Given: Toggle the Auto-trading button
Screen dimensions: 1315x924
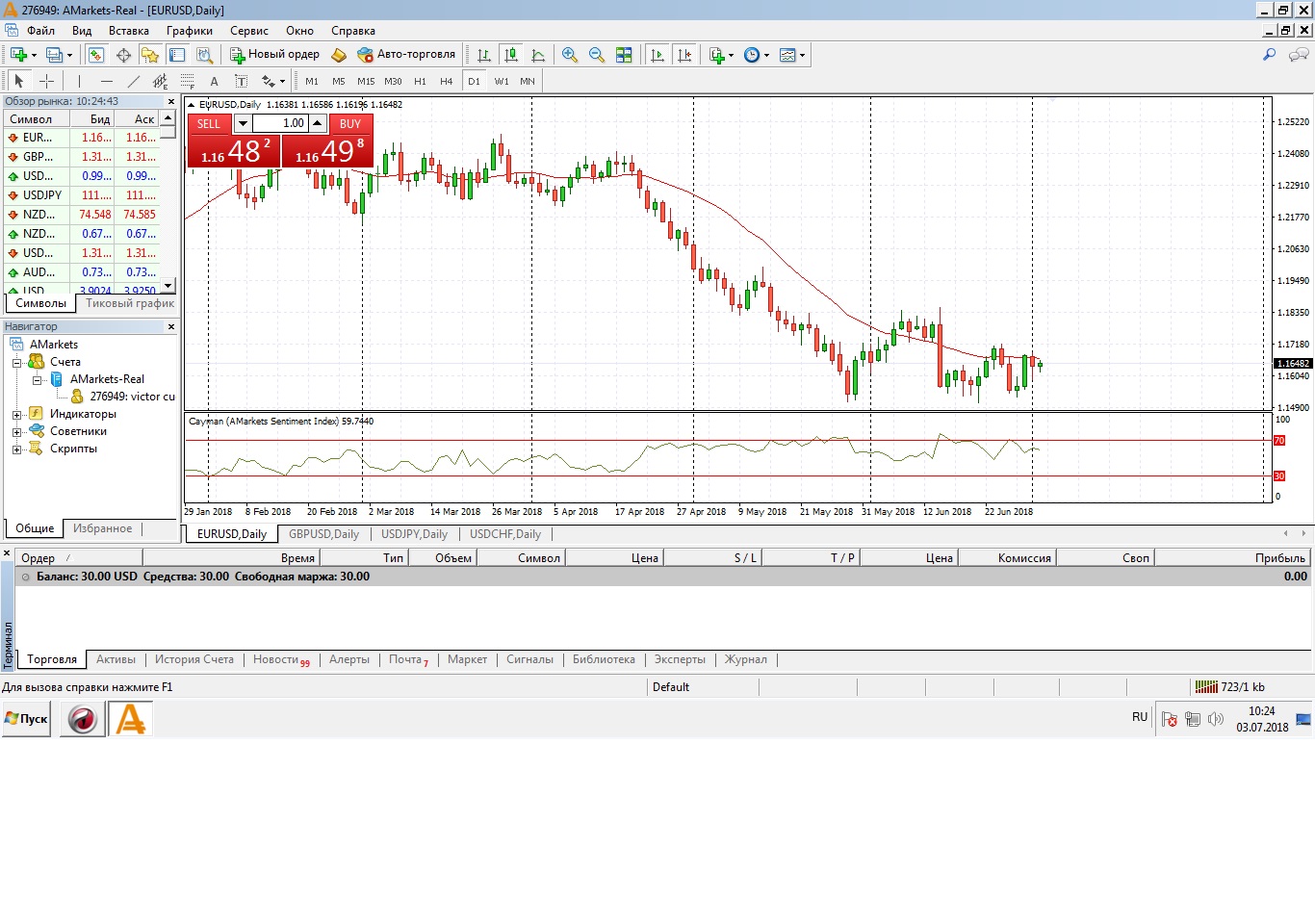Looking at the screenshot, I should pyautogui.click(x=406, y=55).
